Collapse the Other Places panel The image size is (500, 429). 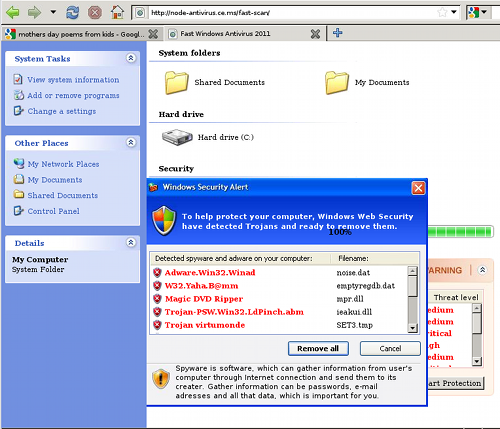pyautogui.click(x=131, y=142)
